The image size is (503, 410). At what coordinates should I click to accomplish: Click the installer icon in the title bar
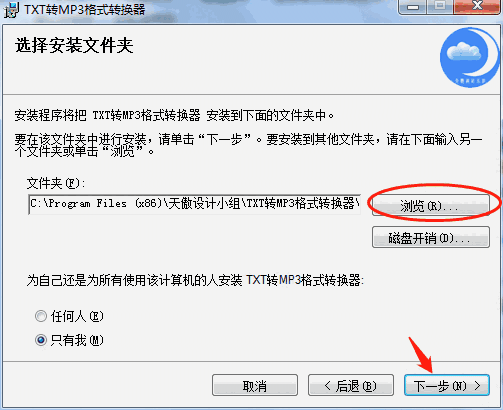pos(11,10)
